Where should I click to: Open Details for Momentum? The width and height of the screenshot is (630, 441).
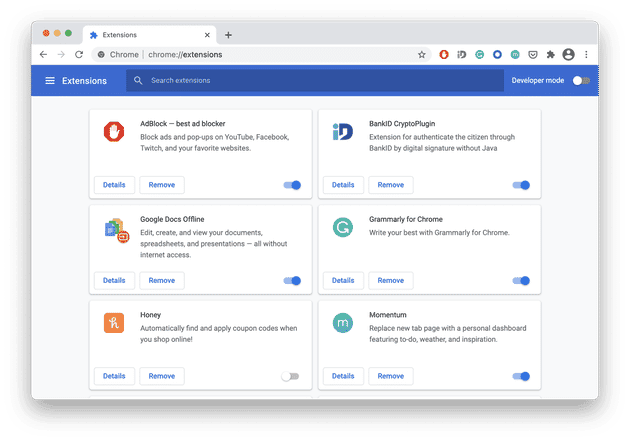pos(343,376)
